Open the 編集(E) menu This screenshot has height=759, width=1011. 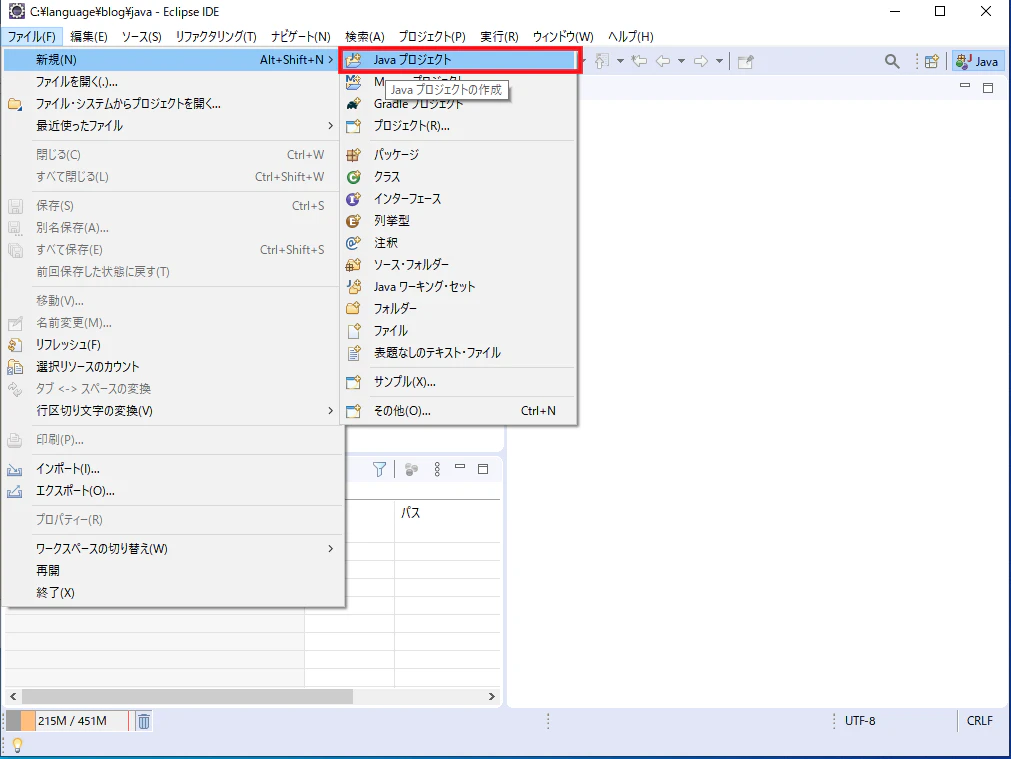point(89,37)
